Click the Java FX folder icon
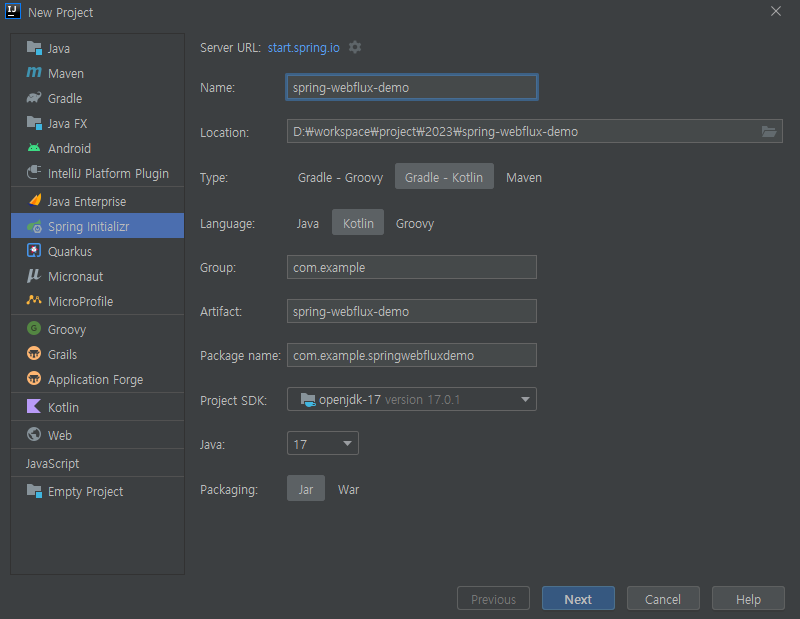This screenshot has height=619, width=800. [x=34, y=123]
